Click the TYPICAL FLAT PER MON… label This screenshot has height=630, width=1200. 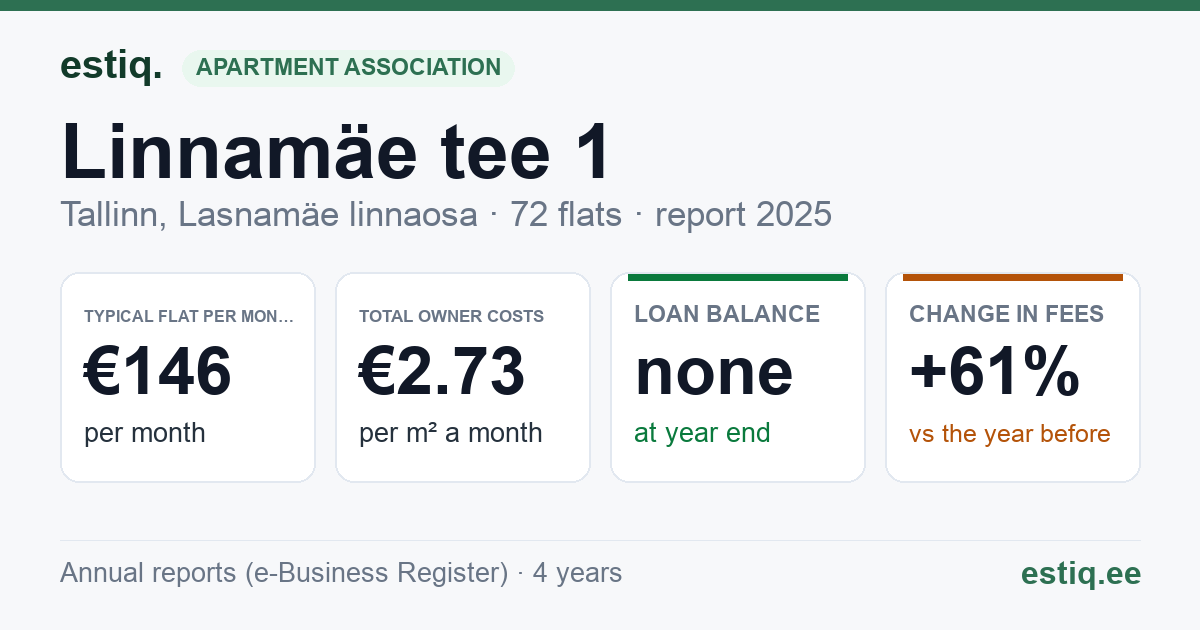(189, 316)
